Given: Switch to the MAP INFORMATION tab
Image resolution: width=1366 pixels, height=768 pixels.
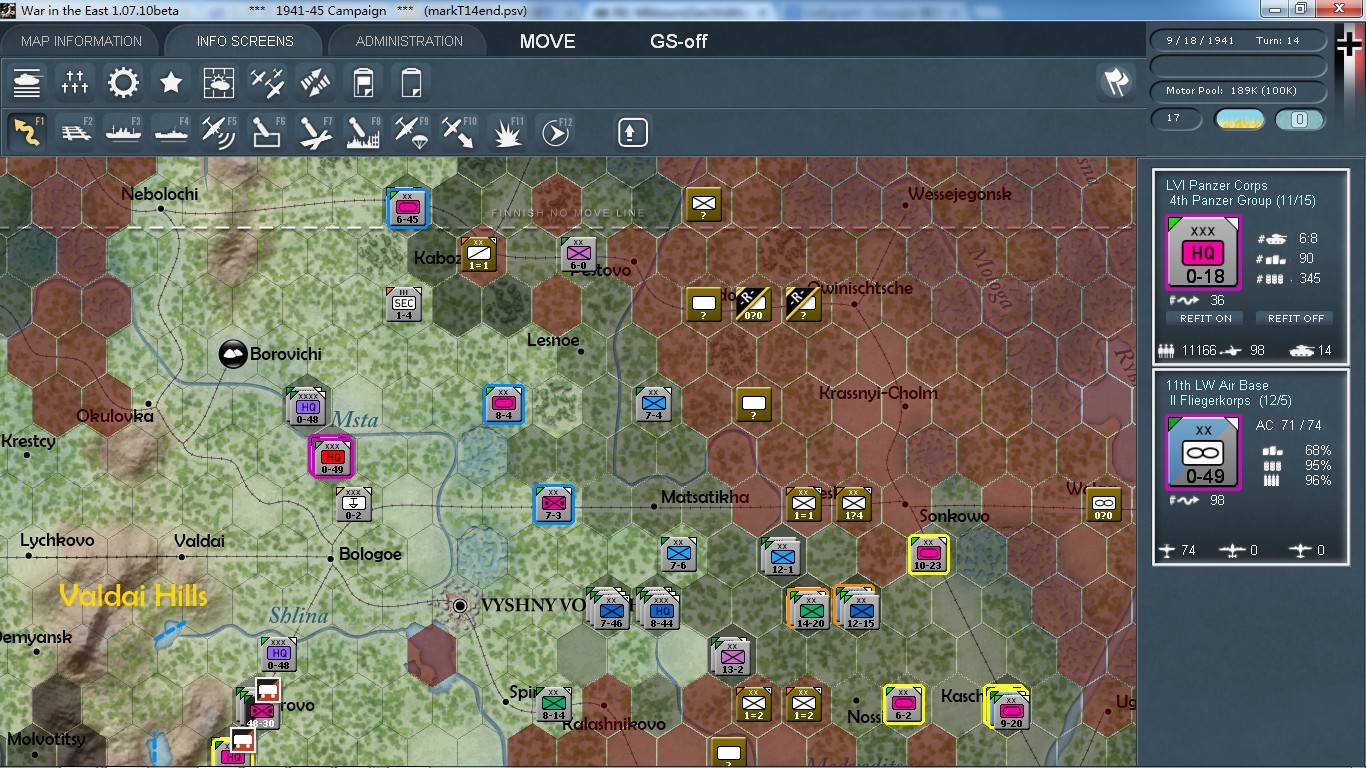Looking at the screenshot, I should pos(82,41).
